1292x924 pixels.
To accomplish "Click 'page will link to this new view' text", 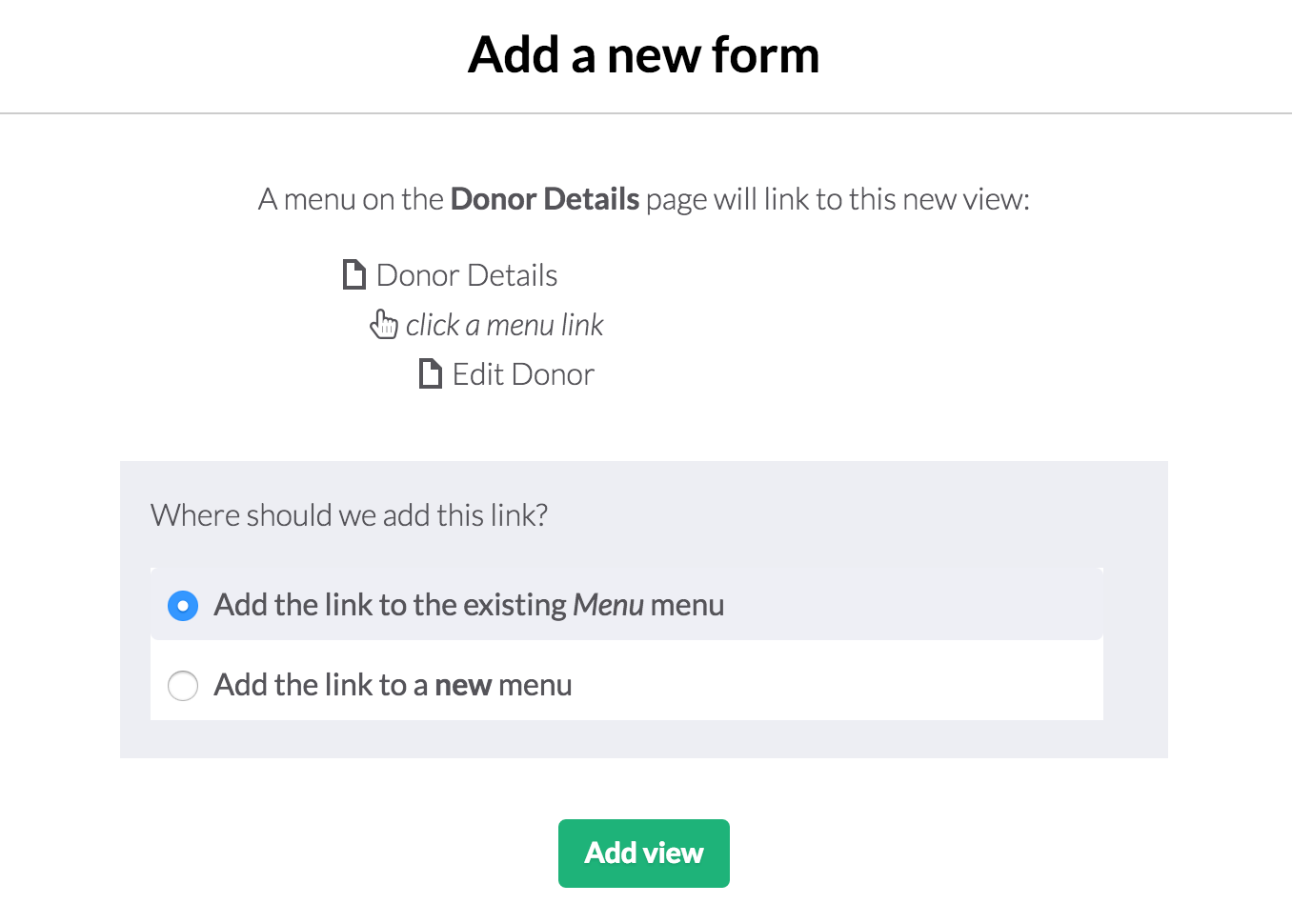I will (x=838, y=199).
